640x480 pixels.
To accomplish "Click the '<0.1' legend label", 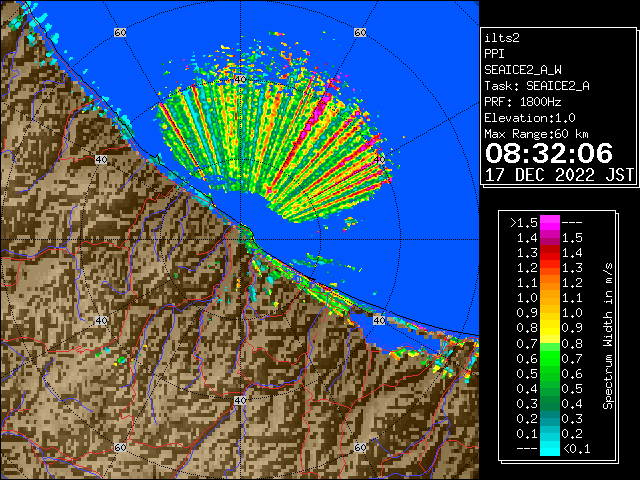I will click(576, 449).
